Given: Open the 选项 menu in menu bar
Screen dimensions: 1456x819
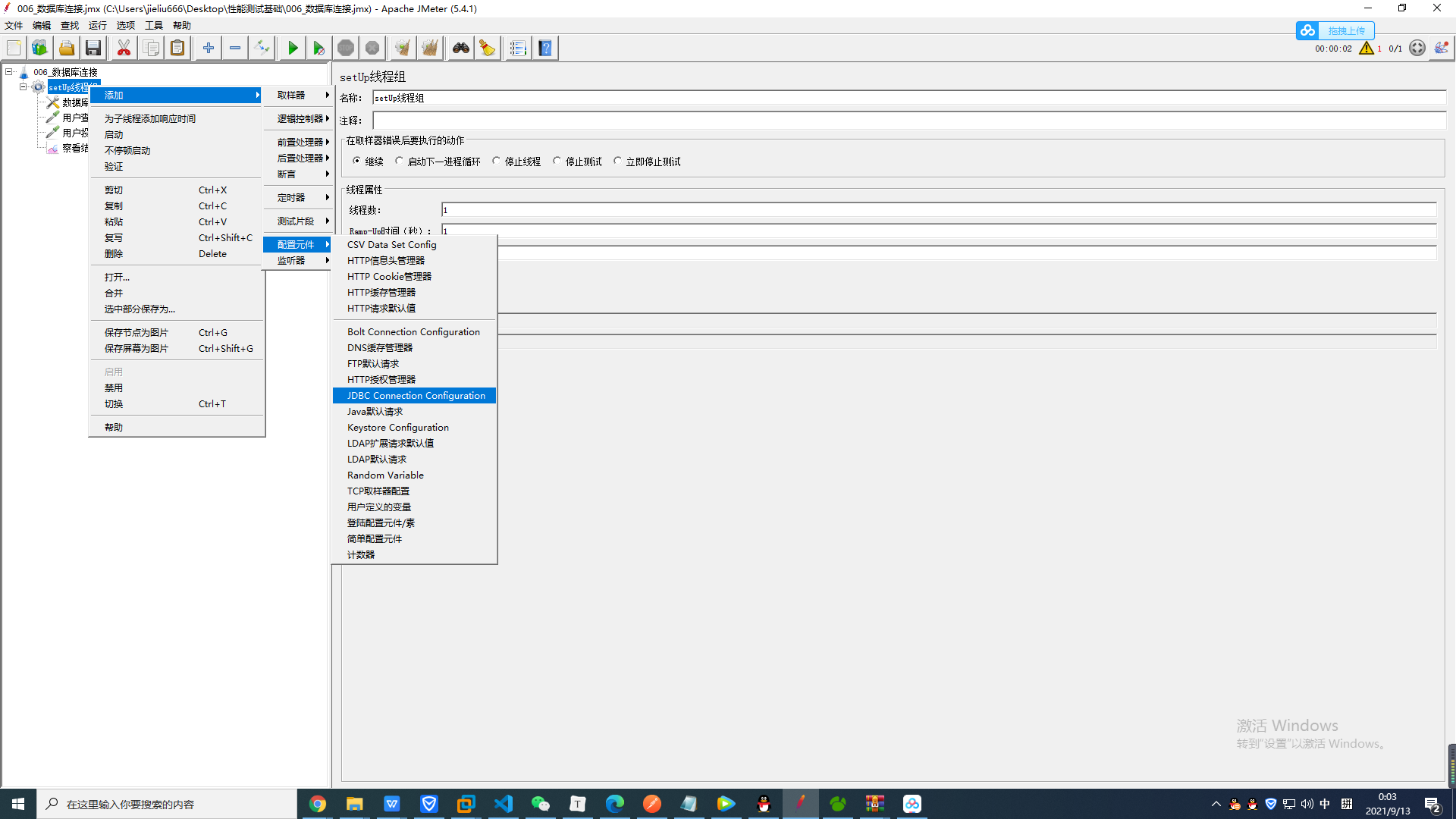Looking at the screenshot, I should (125, 26).
